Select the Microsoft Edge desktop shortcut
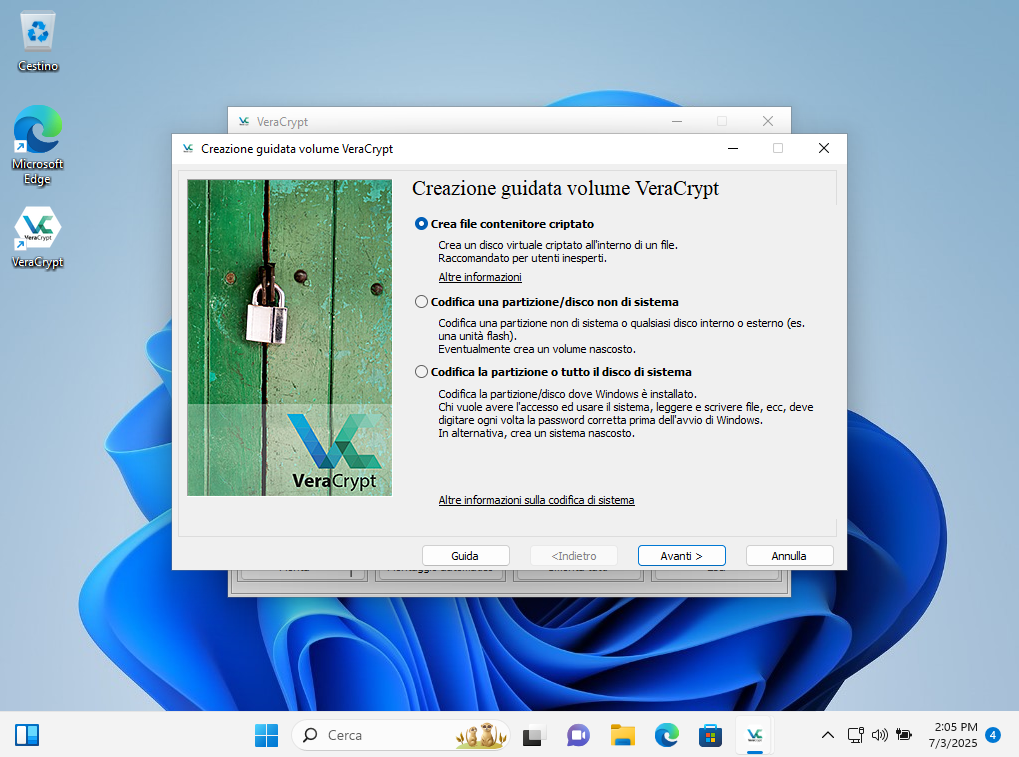 [38, 146]
